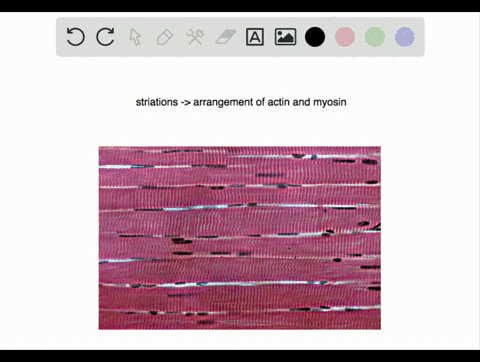Click the striations actin and myosin text
The width and height of the screenshot is (480, 362).
tap(241, 102)
